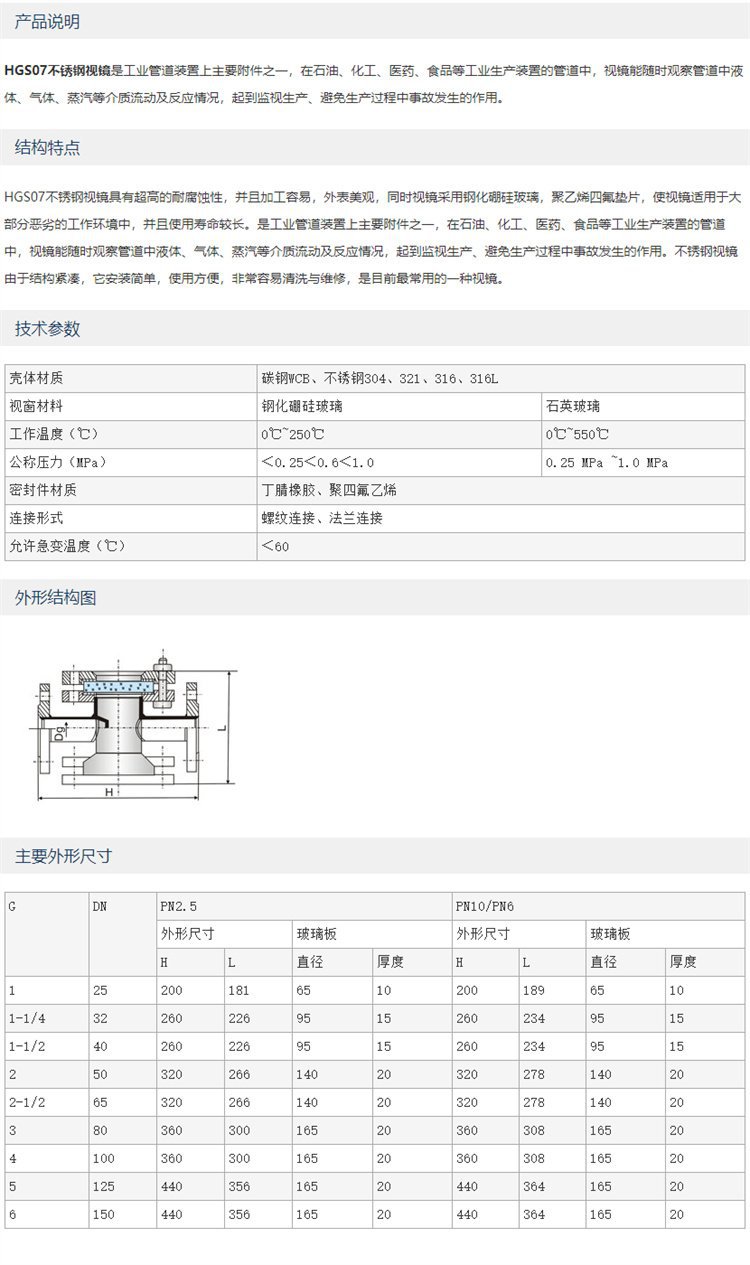
Task: Select the 1-1/2 size cell
Action: 47,1046
